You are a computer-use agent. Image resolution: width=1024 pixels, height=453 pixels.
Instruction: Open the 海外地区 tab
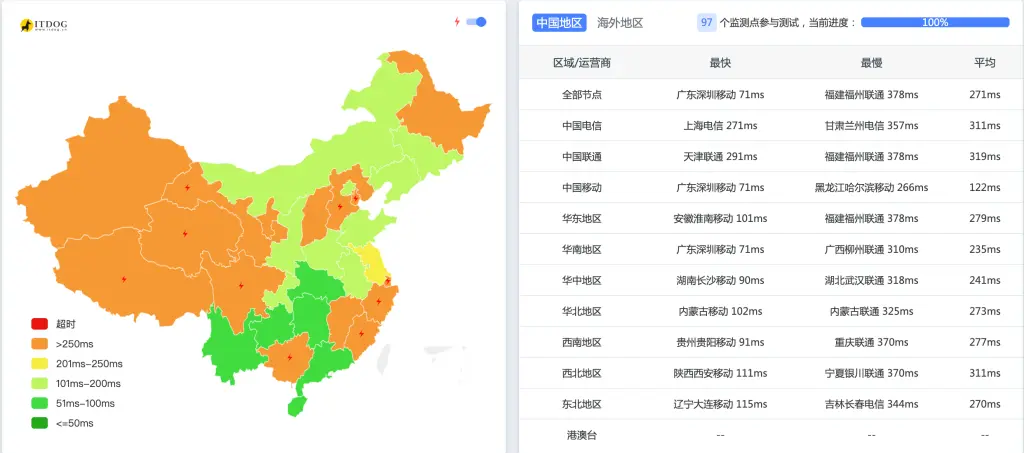point(620,22)
